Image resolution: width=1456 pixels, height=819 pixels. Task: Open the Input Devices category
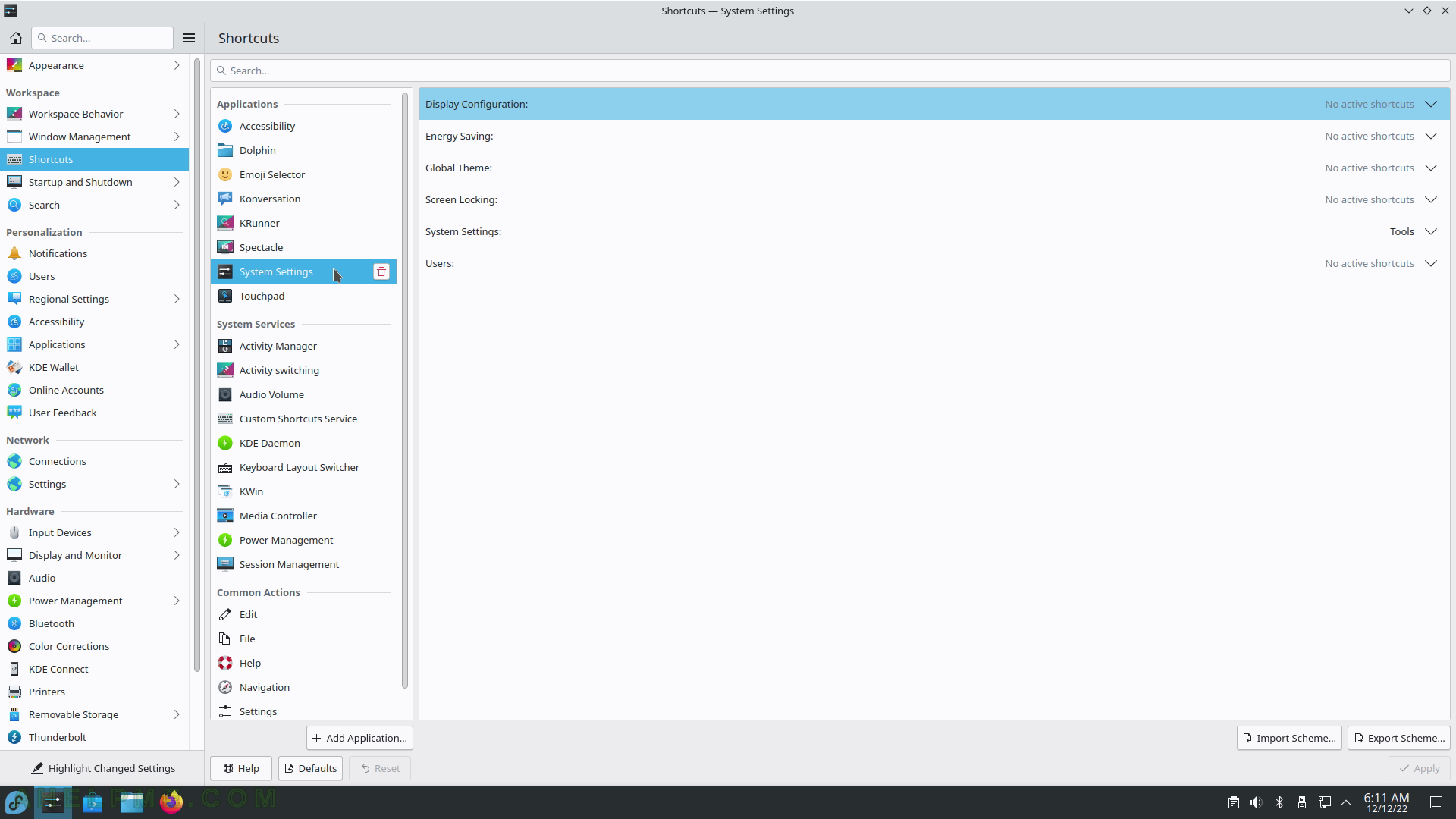coord(94,532)
